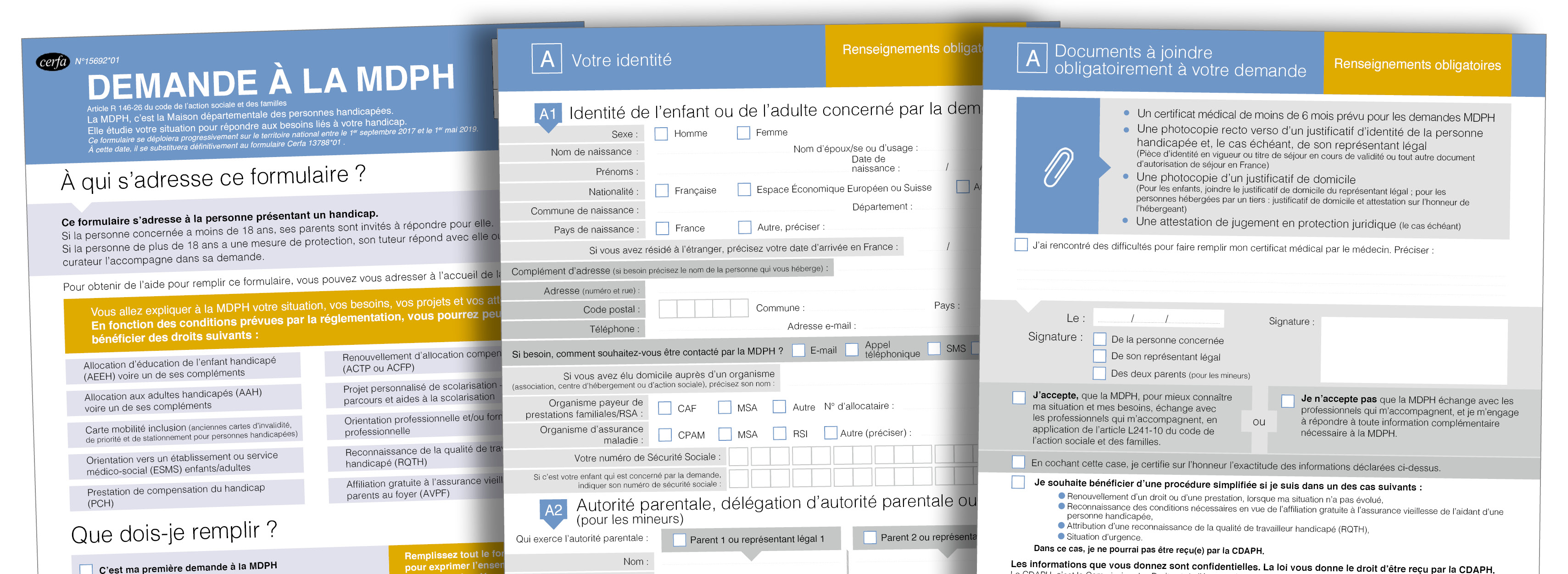Check the Autre, préciser birth country box
This screenshot has height=574, width=1568.
[744, 227]
